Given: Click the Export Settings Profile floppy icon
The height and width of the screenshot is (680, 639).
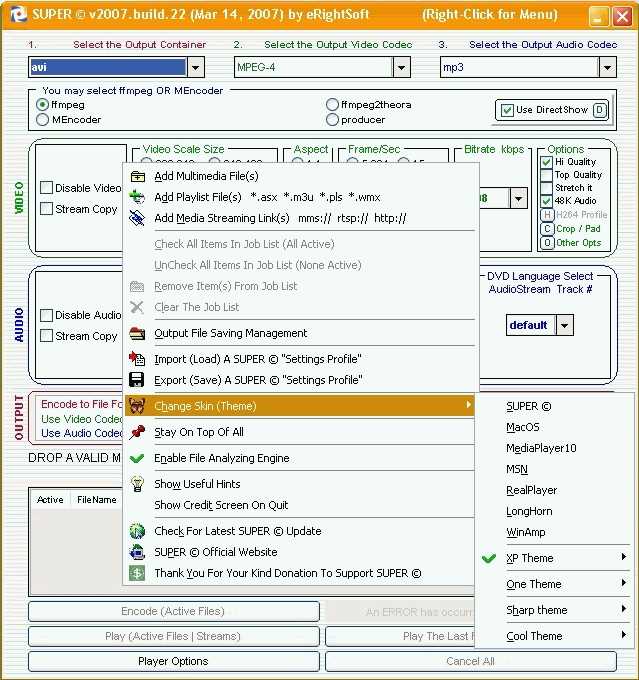Looking at the screenshot, I should coord(137,380).
